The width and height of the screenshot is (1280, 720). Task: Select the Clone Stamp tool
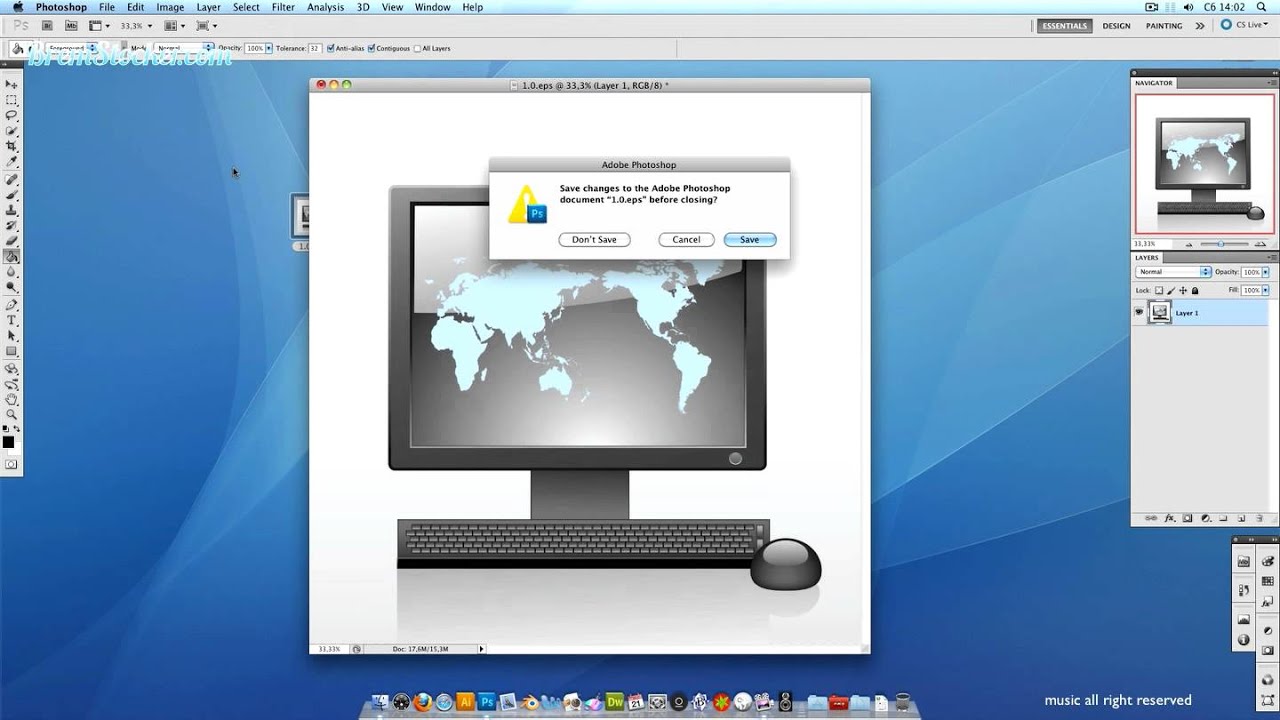pyautogui.click(x=12, y=210)
